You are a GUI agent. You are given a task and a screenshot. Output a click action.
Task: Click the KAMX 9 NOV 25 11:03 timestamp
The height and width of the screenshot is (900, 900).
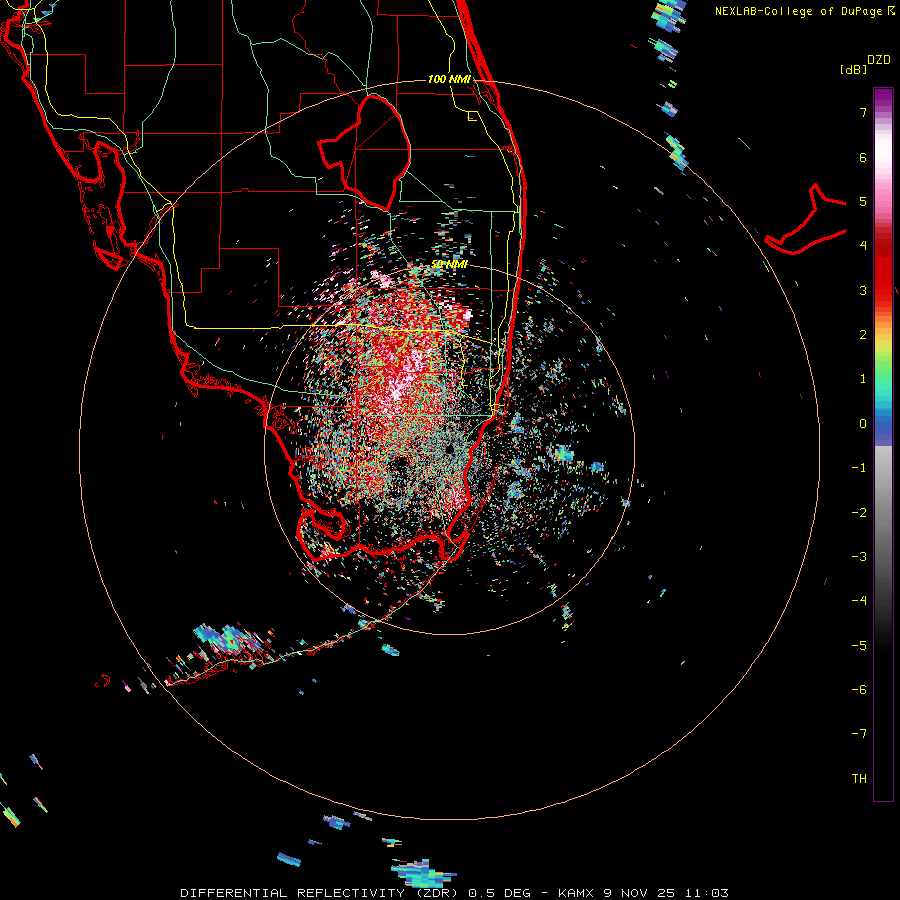pos(643,893)
